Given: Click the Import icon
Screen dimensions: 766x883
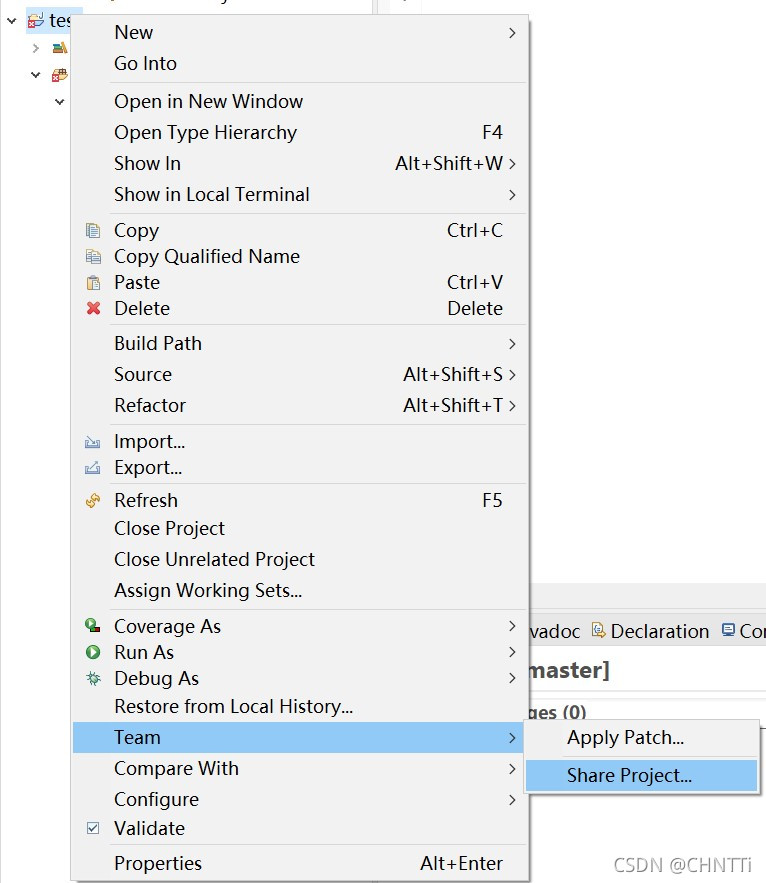Looking at the screenshot, I should 92,442.
